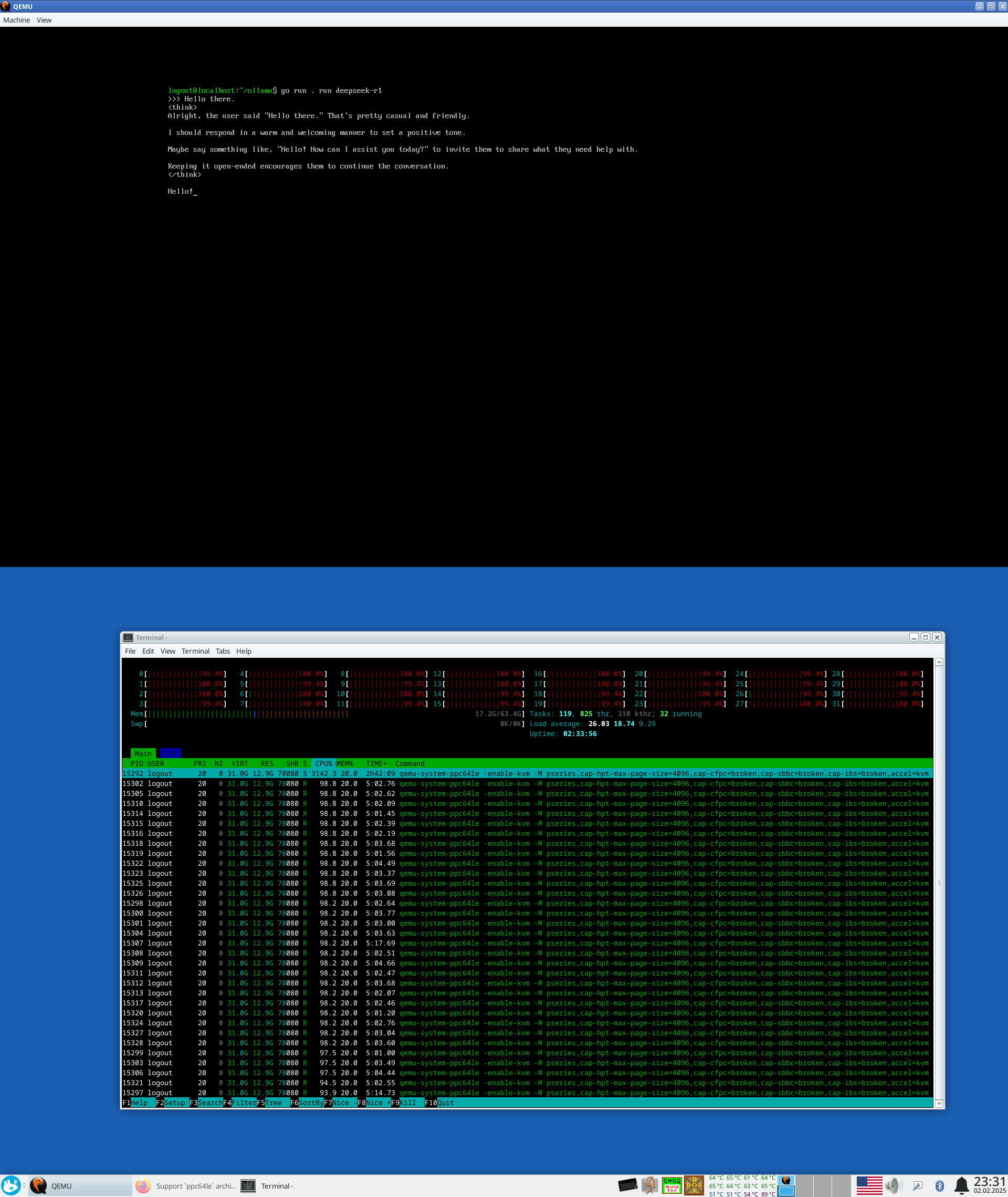
Task: Open the applications menu start icon
Action: (11, 1185)
